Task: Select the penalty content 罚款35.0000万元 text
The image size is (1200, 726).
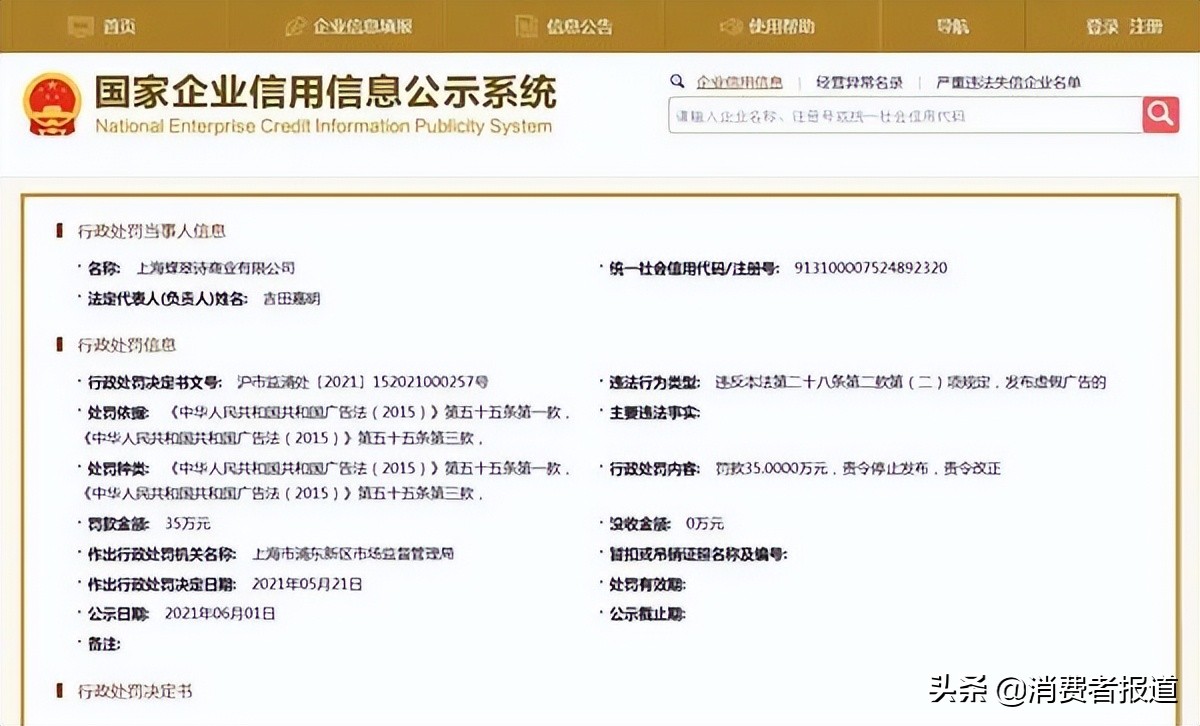Action: pos(858,468)
